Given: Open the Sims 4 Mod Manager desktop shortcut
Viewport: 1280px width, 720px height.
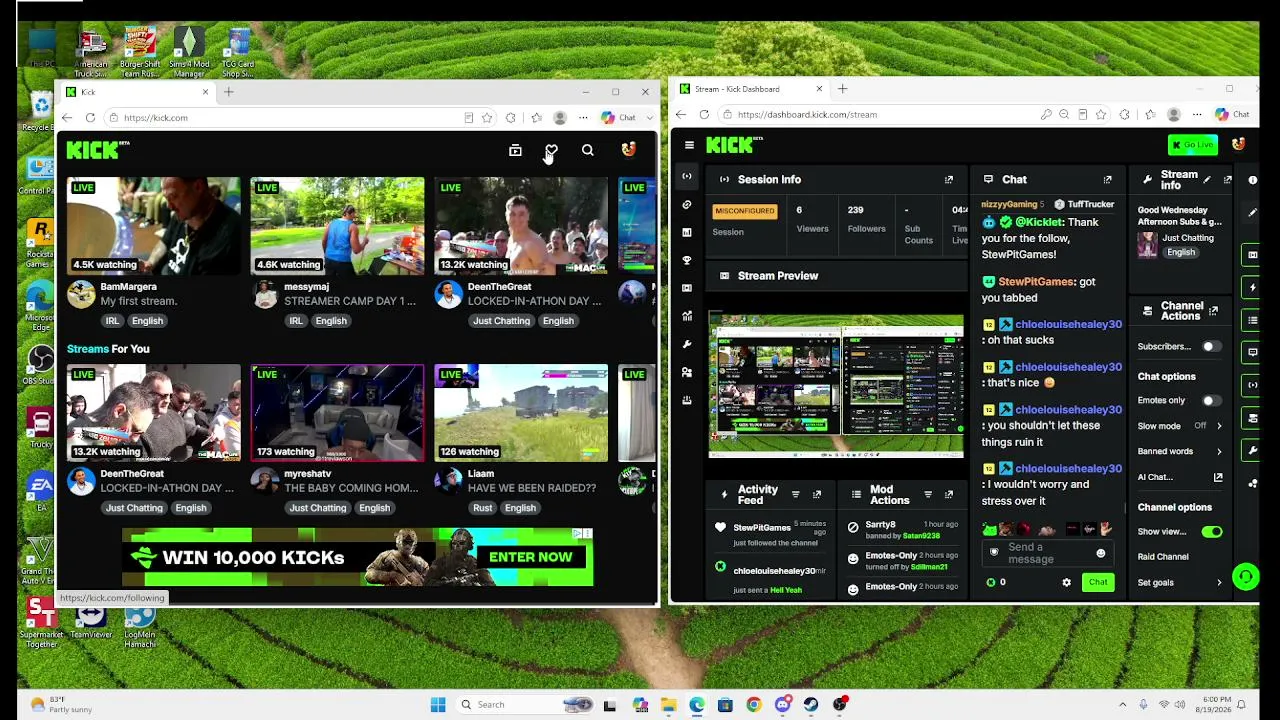Looking at the screenshot, I should point(188,53).
